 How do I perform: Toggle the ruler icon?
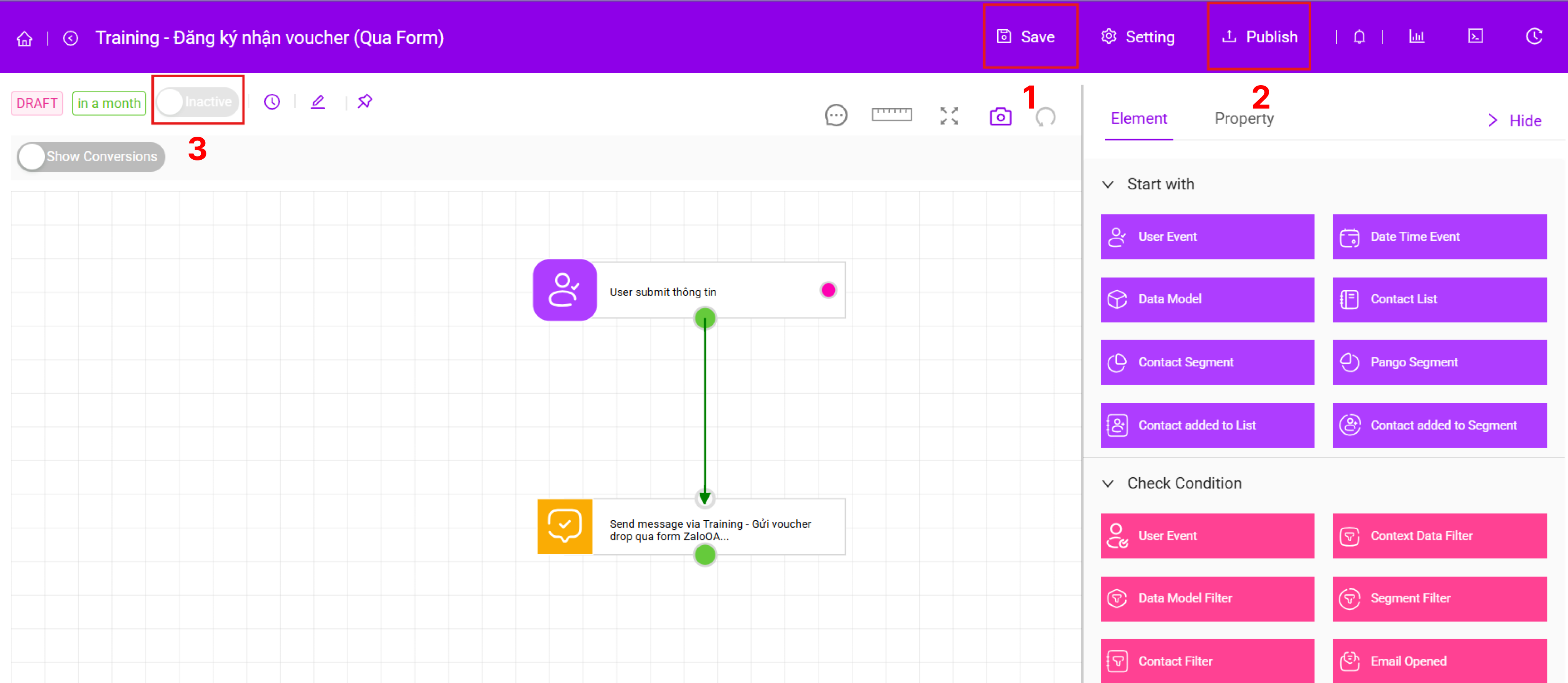coord(892,114)
